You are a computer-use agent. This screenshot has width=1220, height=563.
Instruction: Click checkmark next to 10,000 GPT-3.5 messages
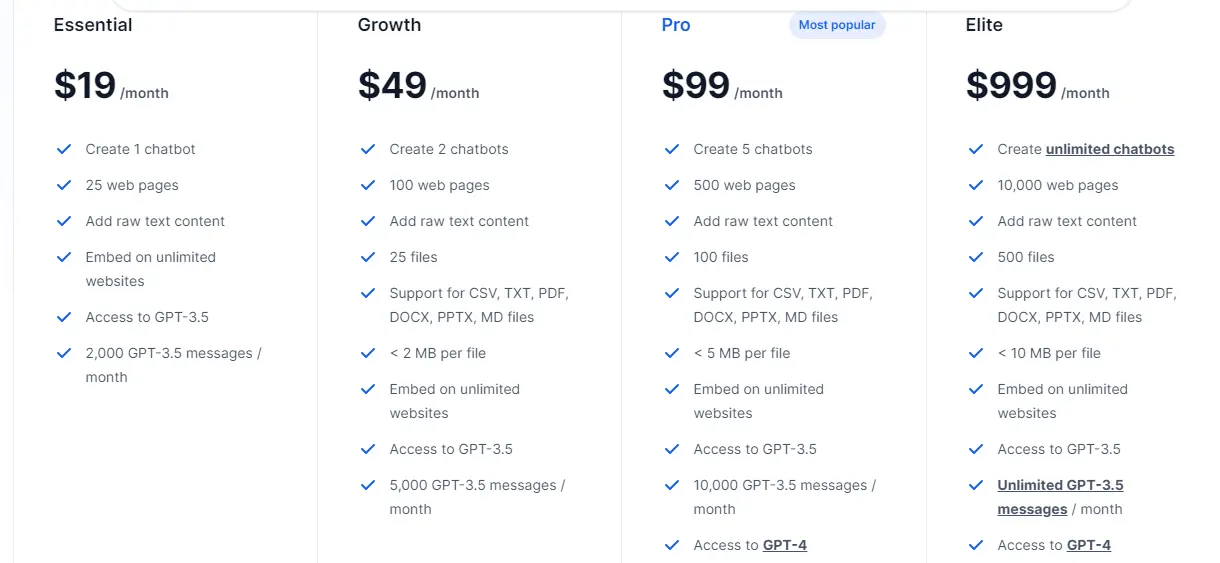[672, 485]
